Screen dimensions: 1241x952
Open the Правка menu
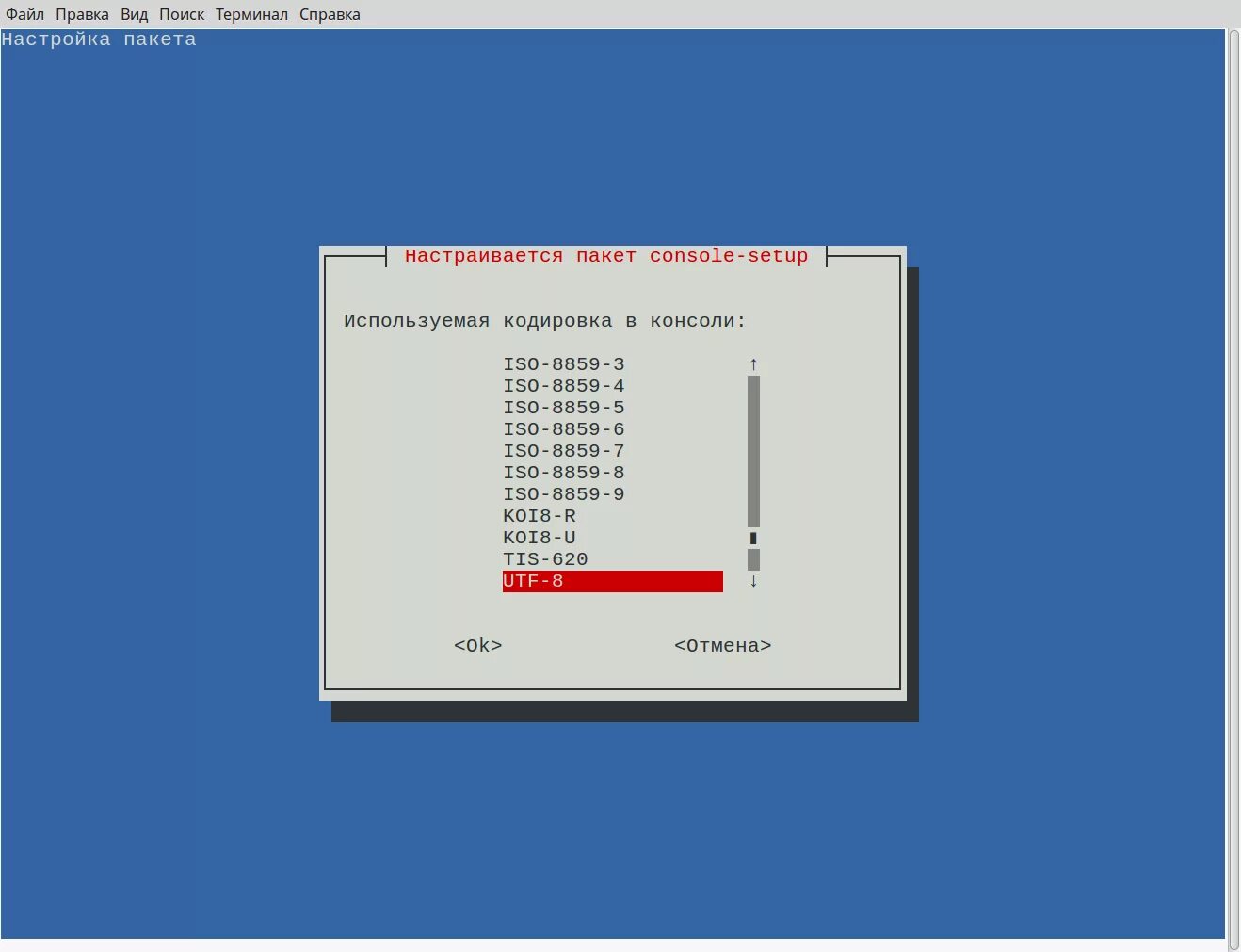82,14
